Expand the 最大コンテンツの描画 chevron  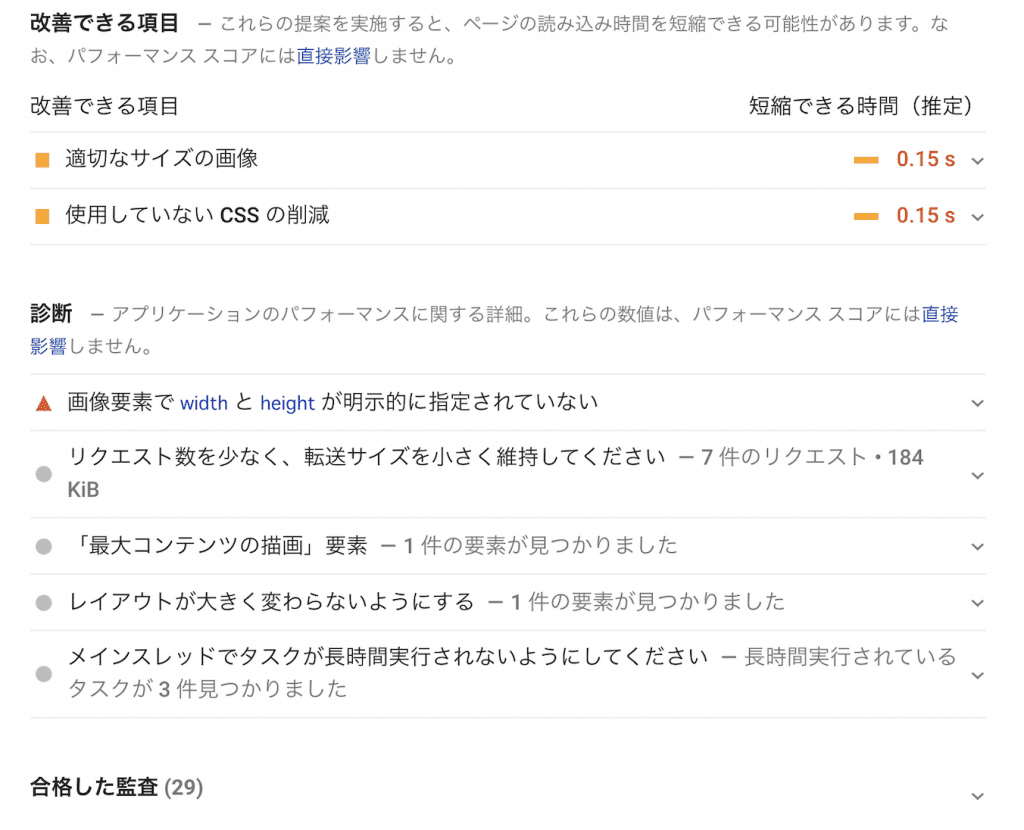(977, 547)
